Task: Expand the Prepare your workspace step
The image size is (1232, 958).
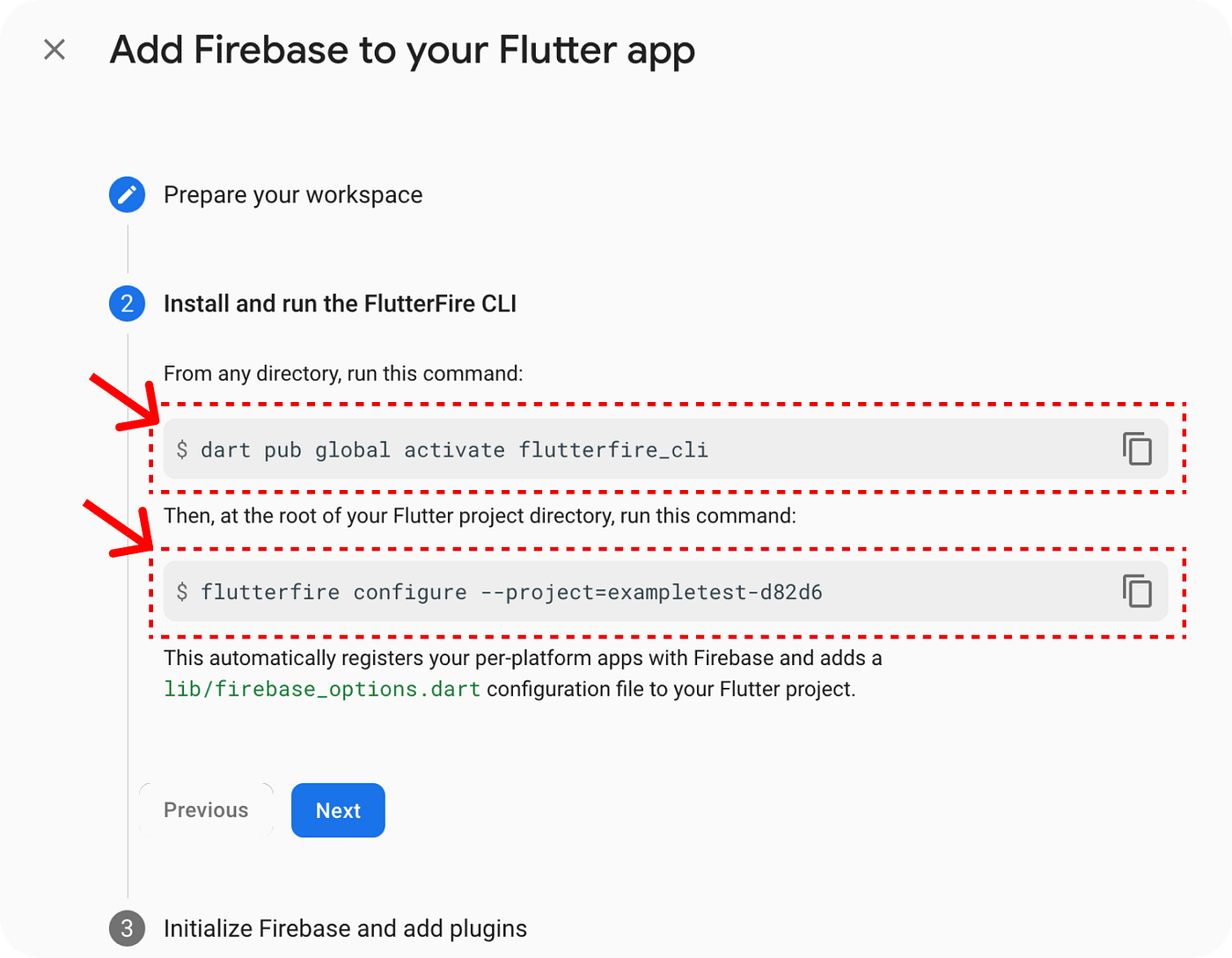Action: [x=292, y=194]
